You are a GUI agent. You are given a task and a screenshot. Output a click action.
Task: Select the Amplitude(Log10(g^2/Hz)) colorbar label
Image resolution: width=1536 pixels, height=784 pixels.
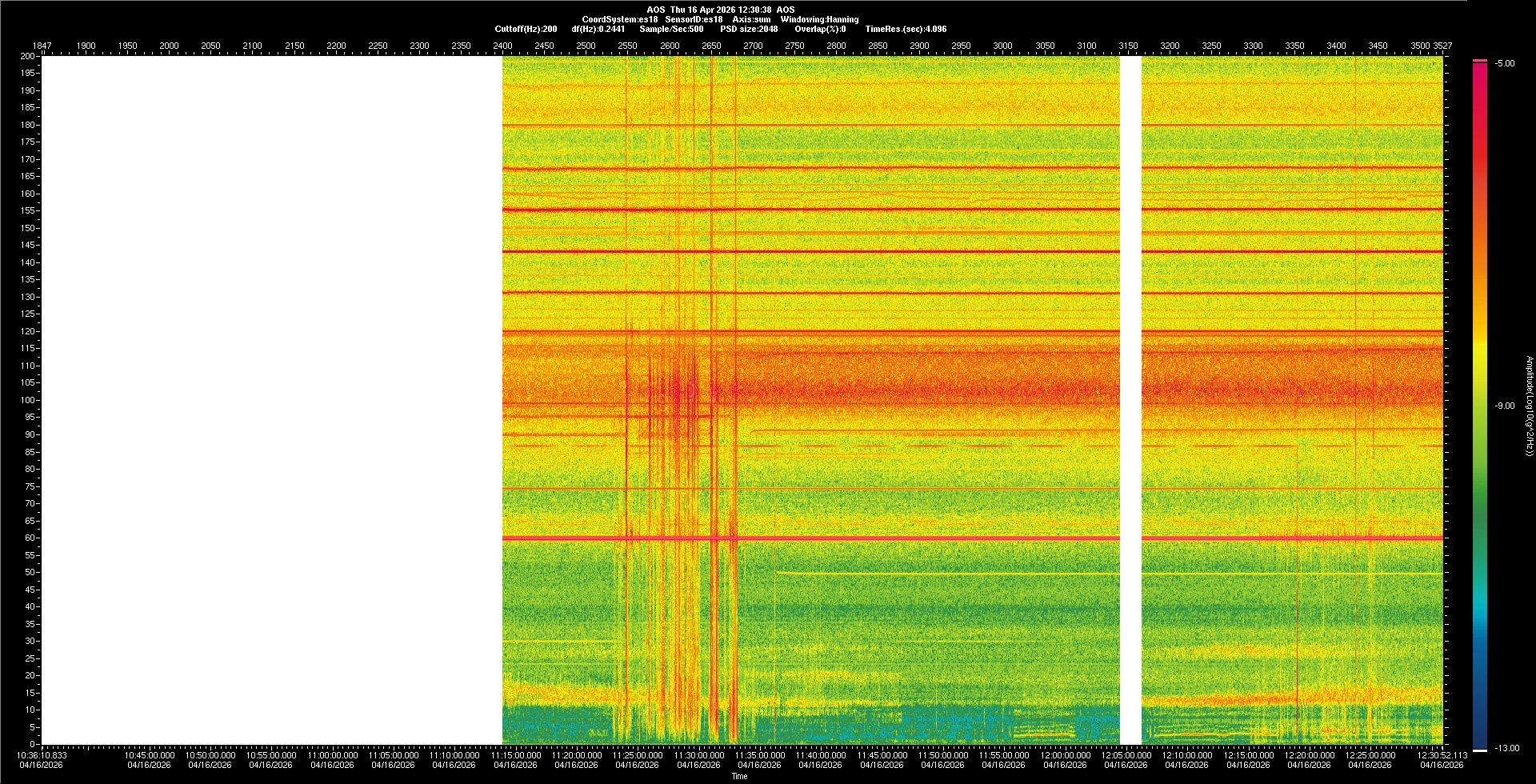pos(1529,406)
